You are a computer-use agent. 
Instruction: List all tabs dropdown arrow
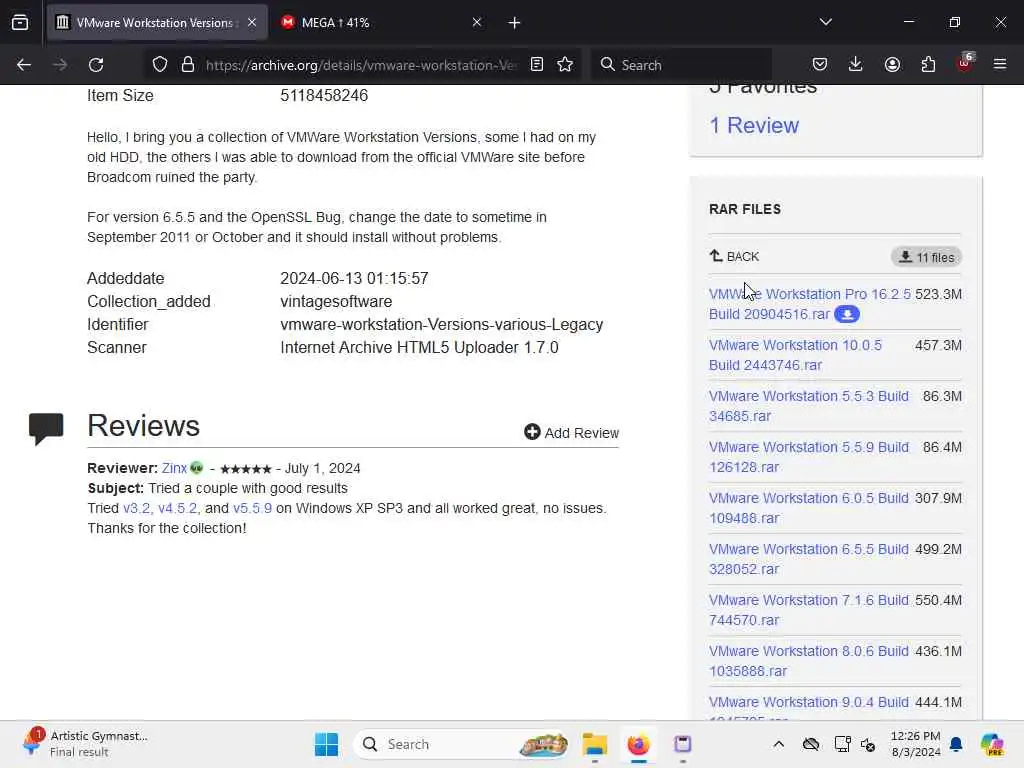(826, 22)
